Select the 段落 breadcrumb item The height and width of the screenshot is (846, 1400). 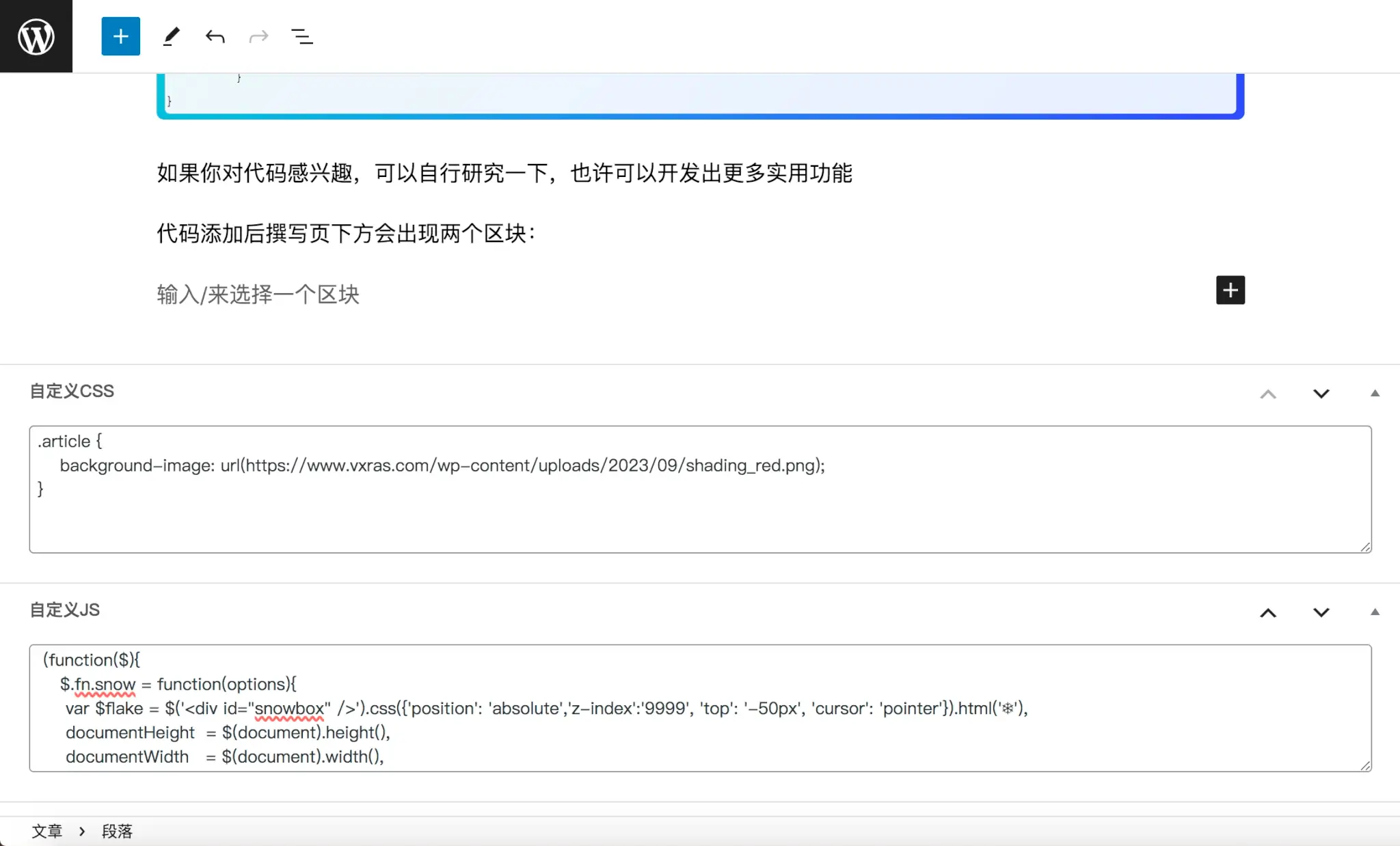tap(117, 830)
